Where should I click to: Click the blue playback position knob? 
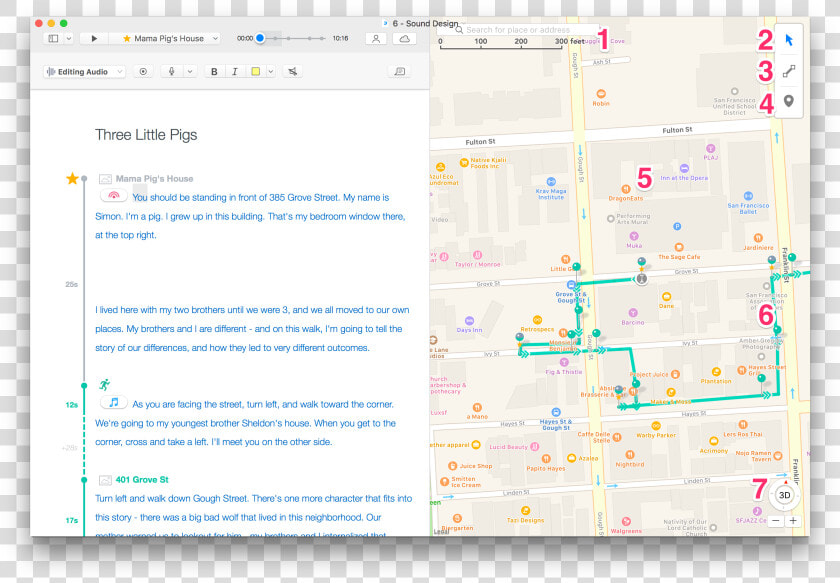pyautogui.click(x=260, y=38)
